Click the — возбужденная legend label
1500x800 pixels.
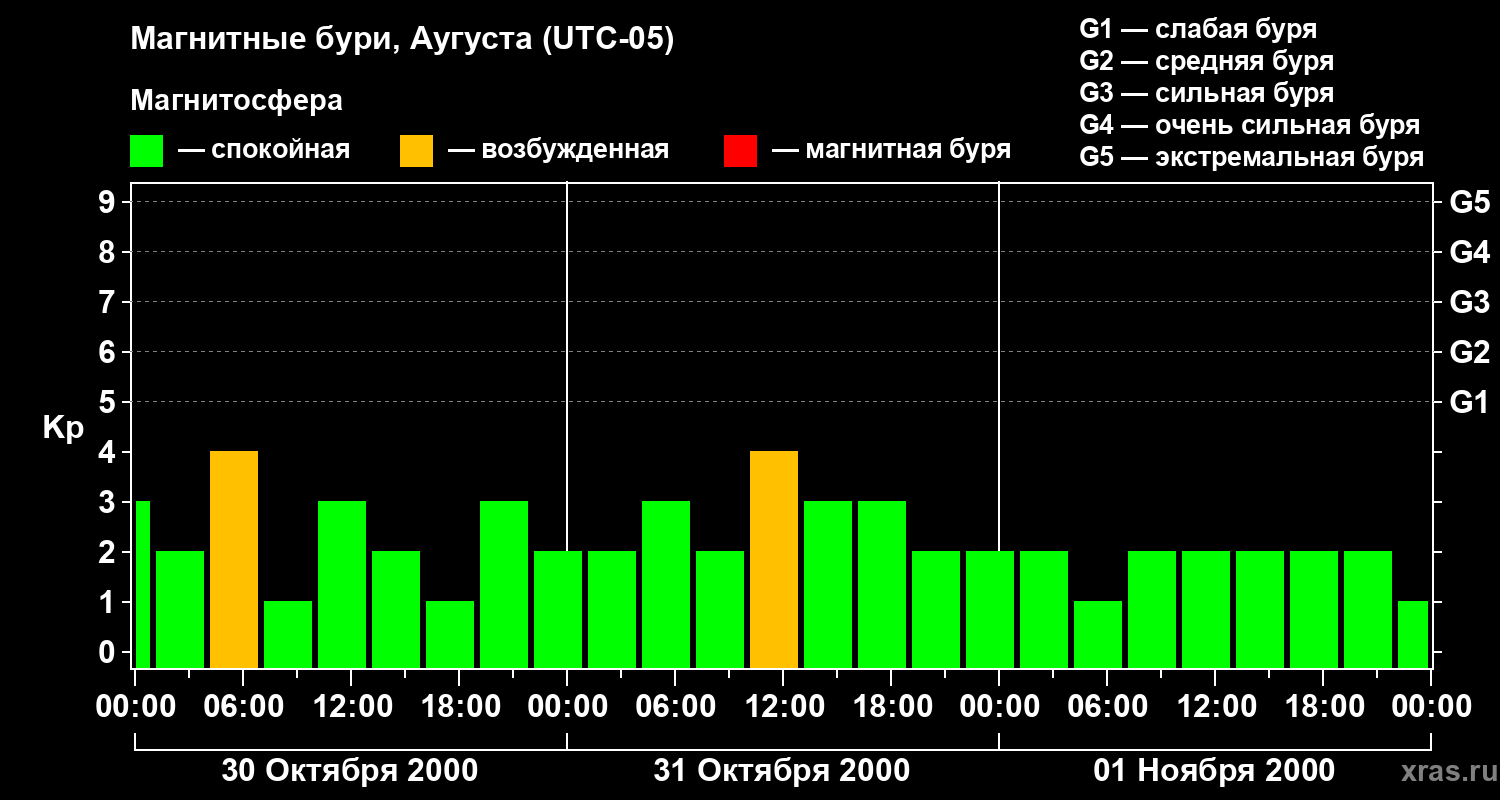(558, 150)
